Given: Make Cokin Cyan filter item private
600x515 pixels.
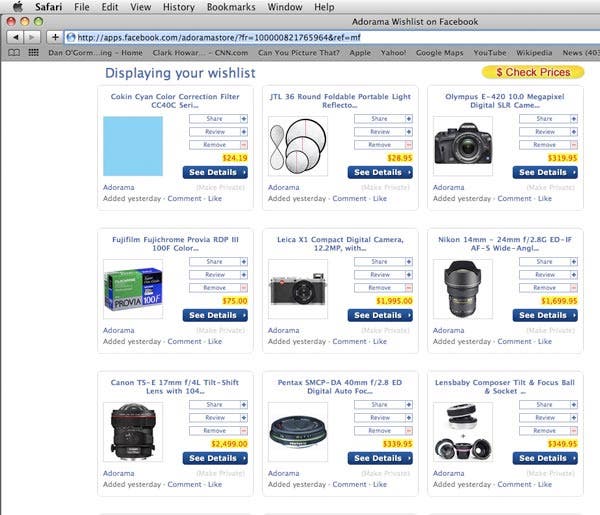Looking at the screenshot, I should click(x=220, y=187).
